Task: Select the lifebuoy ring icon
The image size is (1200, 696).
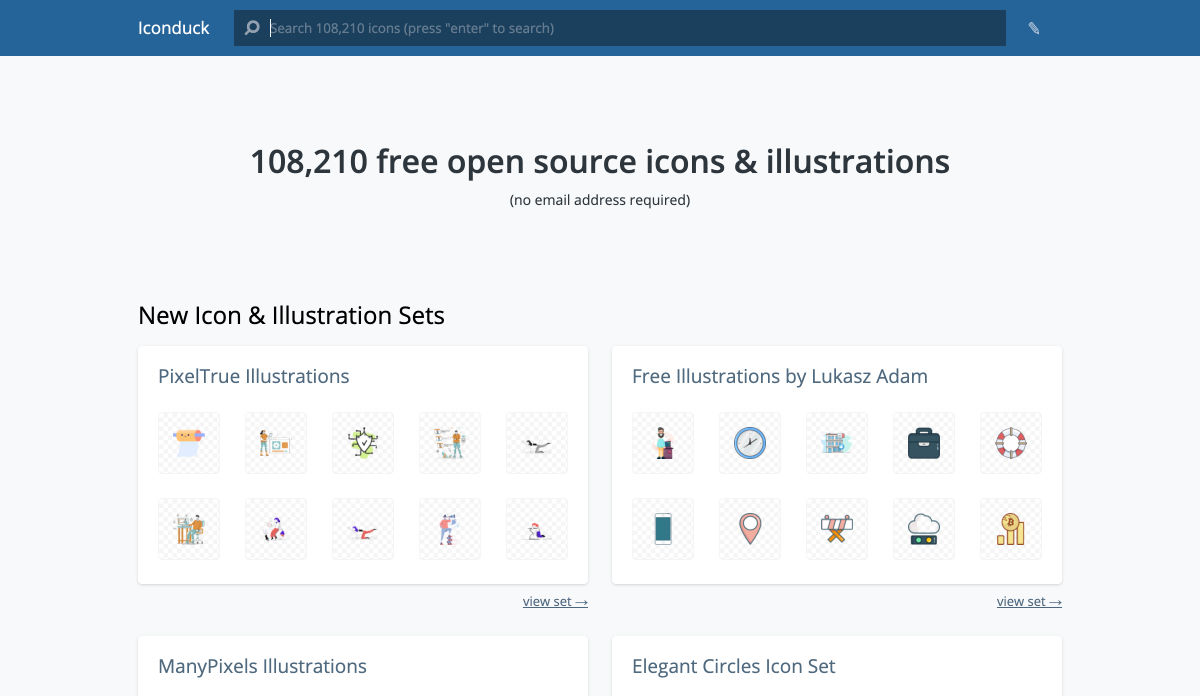Action: pyautogui.click(x=1011, y=443)
